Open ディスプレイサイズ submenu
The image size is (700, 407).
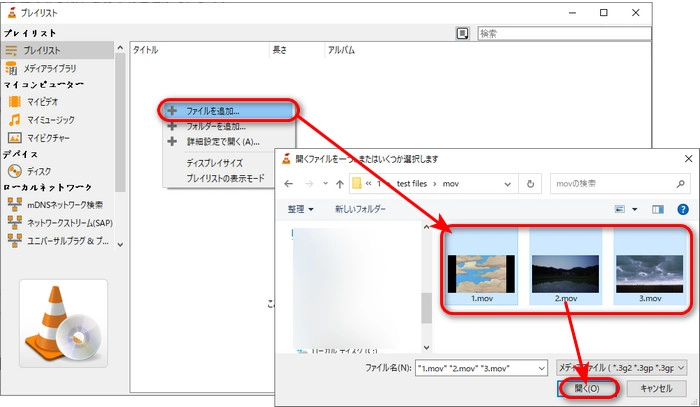(x=215, y=163)
